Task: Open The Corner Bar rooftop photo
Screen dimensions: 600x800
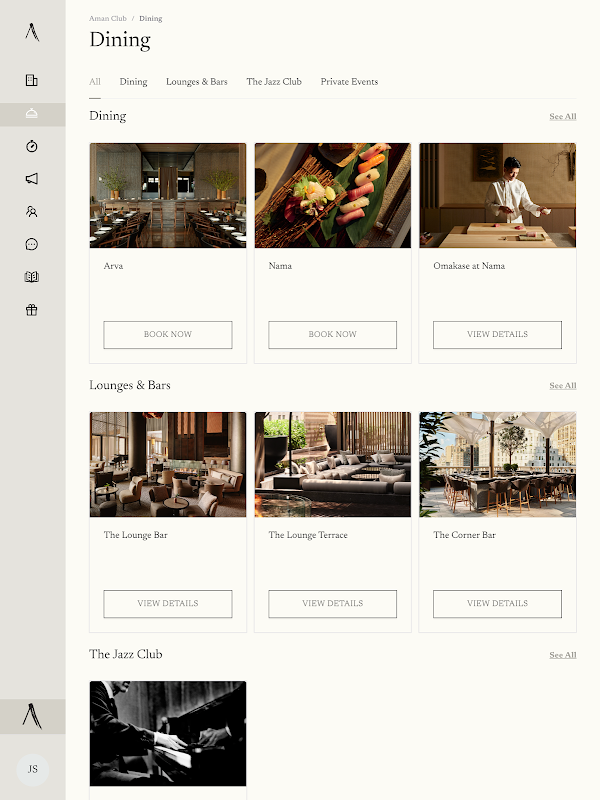Action: [497, 465]
